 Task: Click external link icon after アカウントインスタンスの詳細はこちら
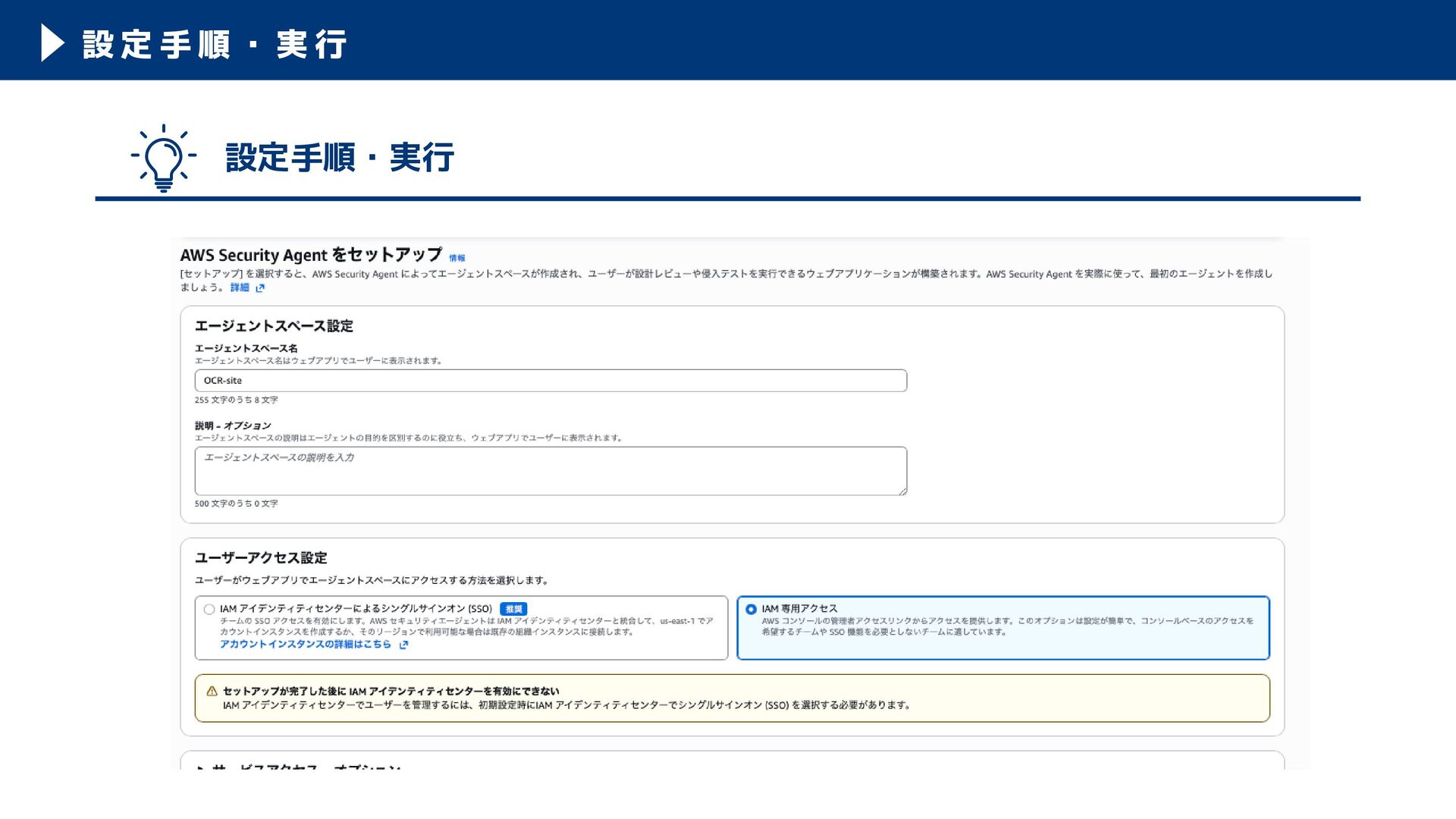pyautogui.click(x=403, y=645)
